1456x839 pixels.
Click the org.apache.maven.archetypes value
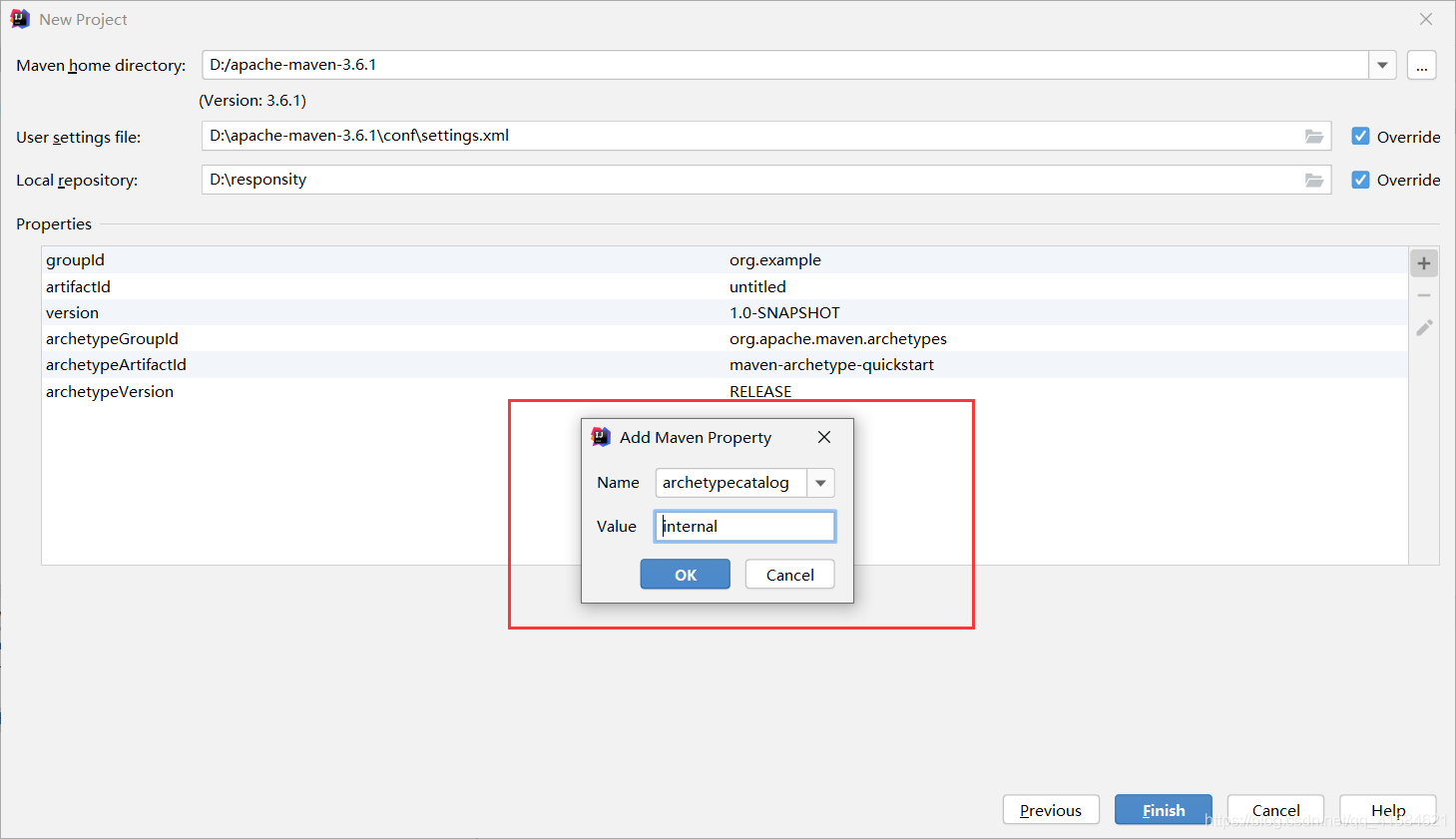[x=838, y=339]
